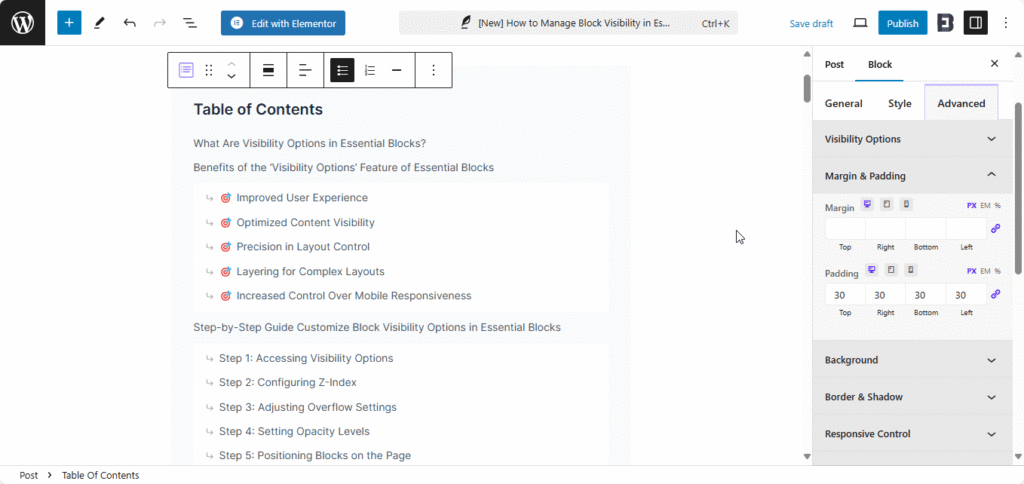
Task: Click the Padding Top input field
Action: pyautogui.click(x=845, y=295)
